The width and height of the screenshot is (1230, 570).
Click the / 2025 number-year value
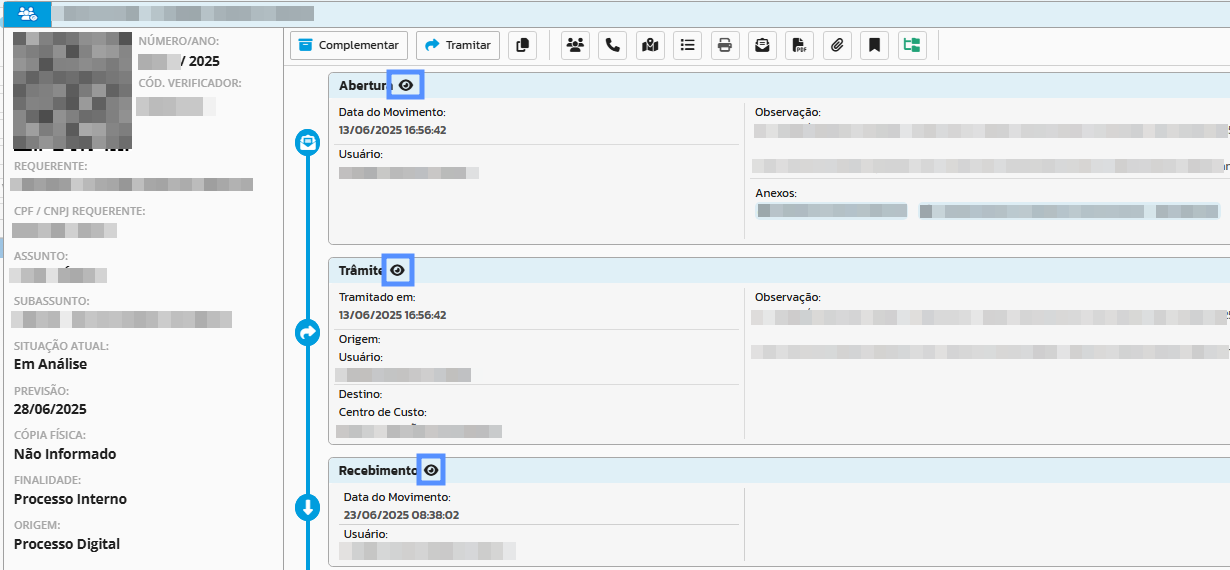coord(200,61)
